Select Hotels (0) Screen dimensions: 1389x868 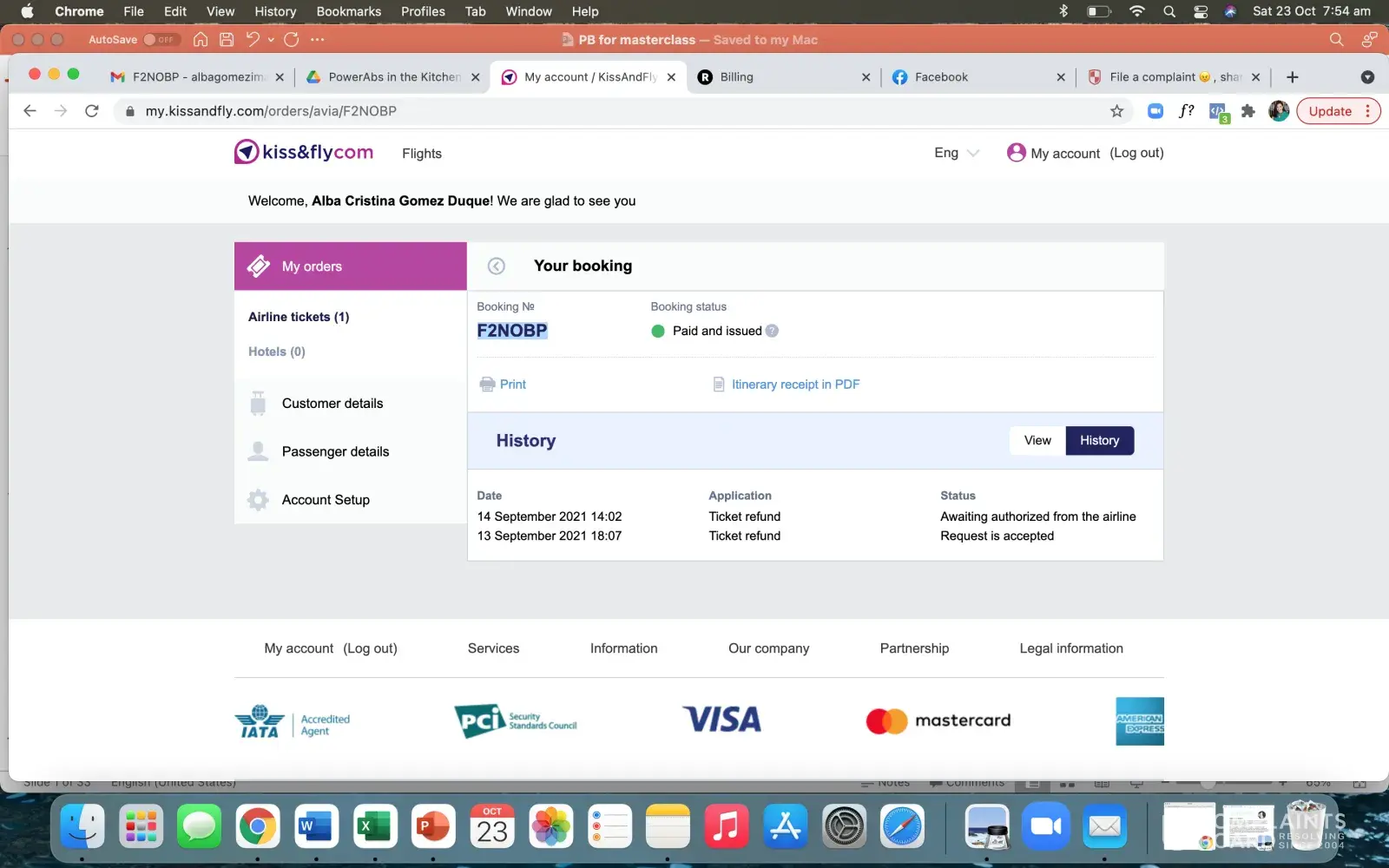[277, 352]
